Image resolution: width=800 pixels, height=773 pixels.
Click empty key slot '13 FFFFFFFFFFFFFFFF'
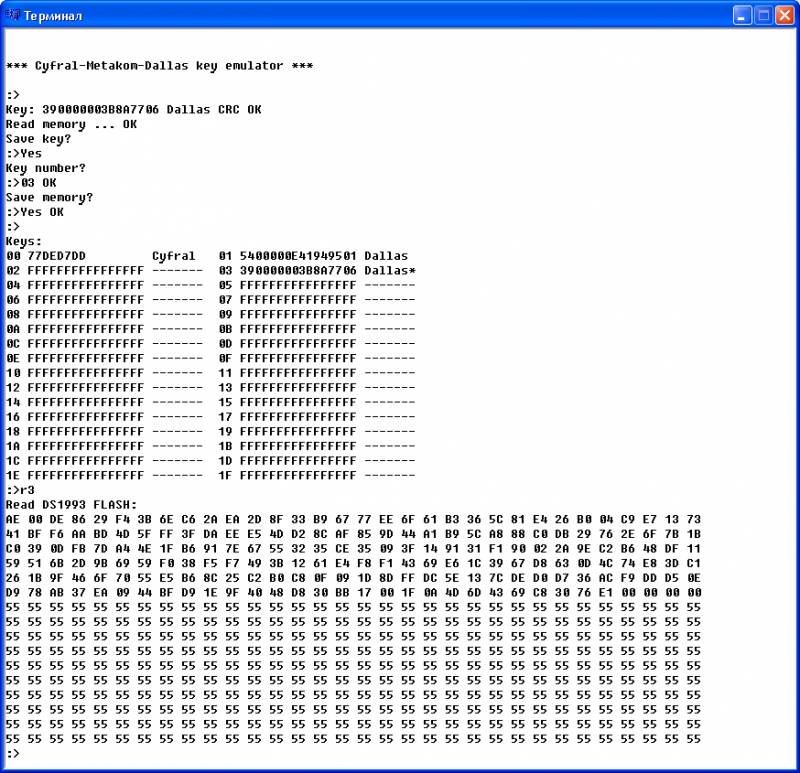coord(287,388)
